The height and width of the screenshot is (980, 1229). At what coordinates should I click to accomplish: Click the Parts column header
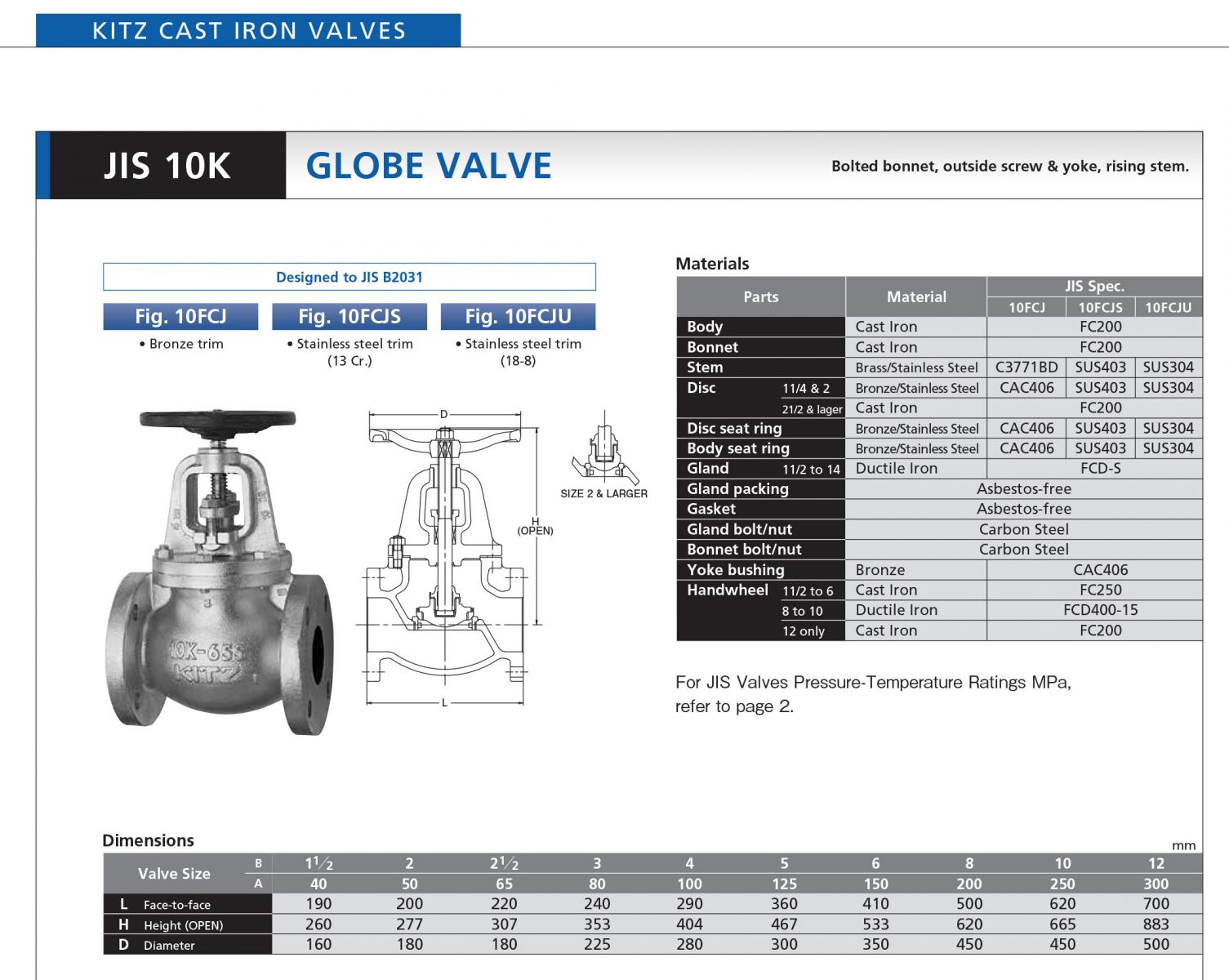coord(760,296)
